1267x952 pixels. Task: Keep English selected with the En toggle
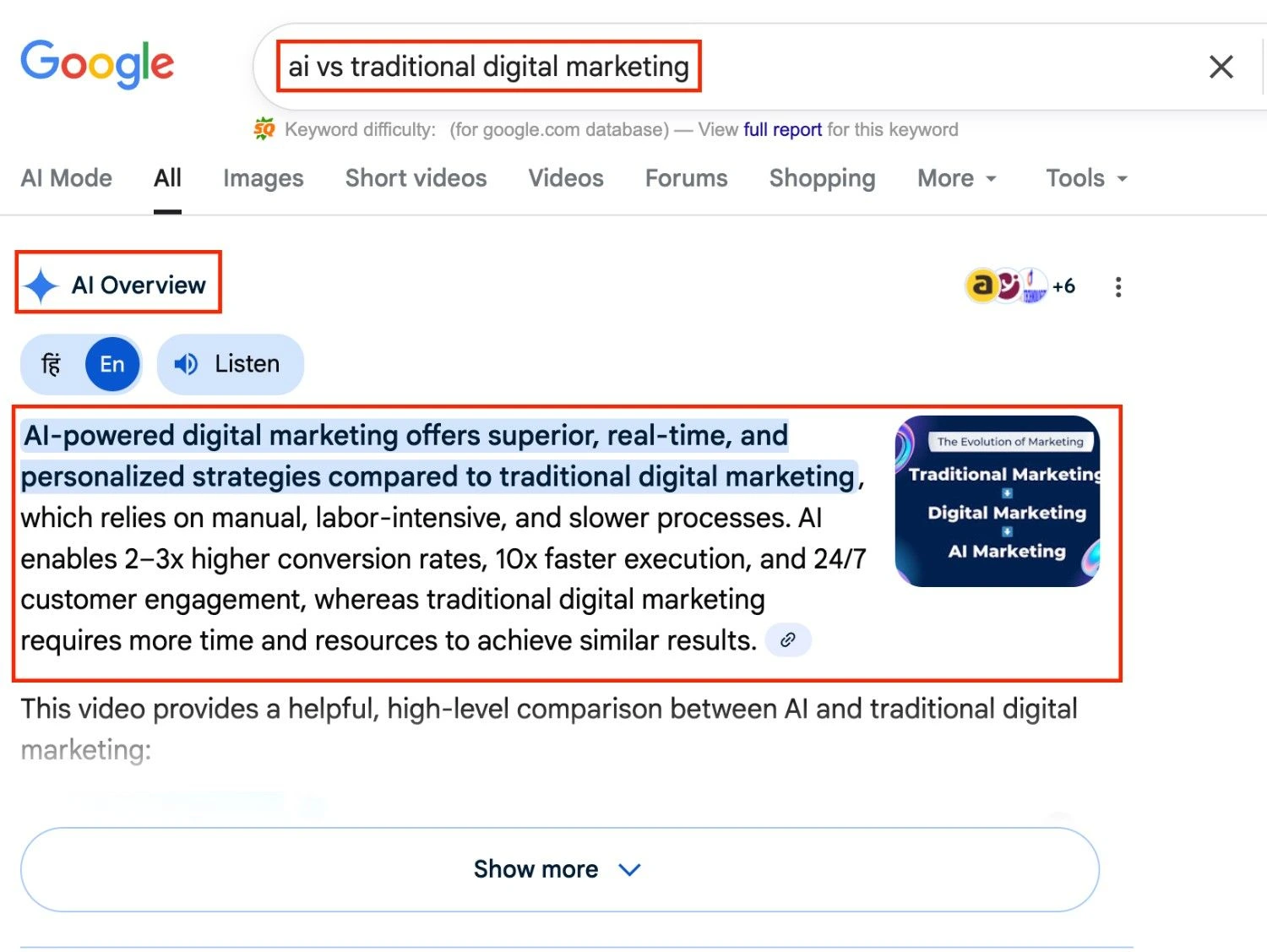coord(111,364)
